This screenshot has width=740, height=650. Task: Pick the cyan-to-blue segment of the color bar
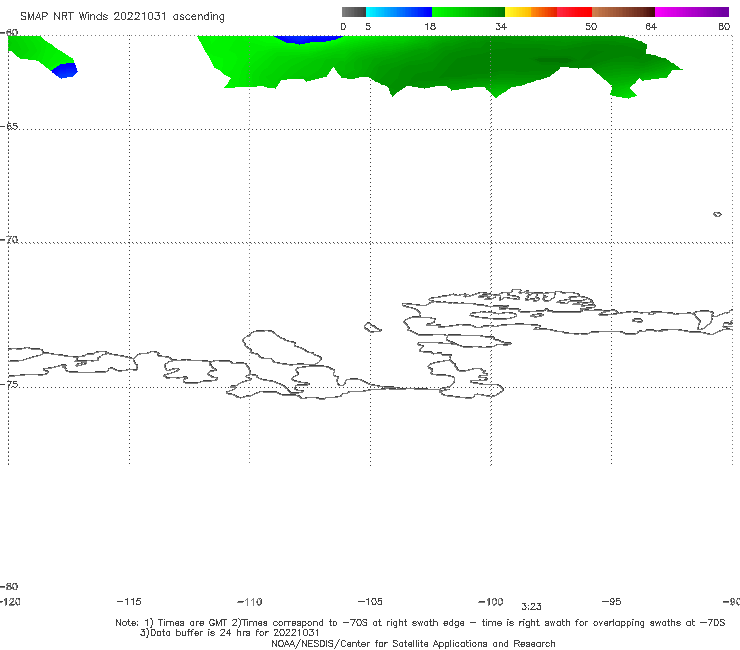click(399, 12)
